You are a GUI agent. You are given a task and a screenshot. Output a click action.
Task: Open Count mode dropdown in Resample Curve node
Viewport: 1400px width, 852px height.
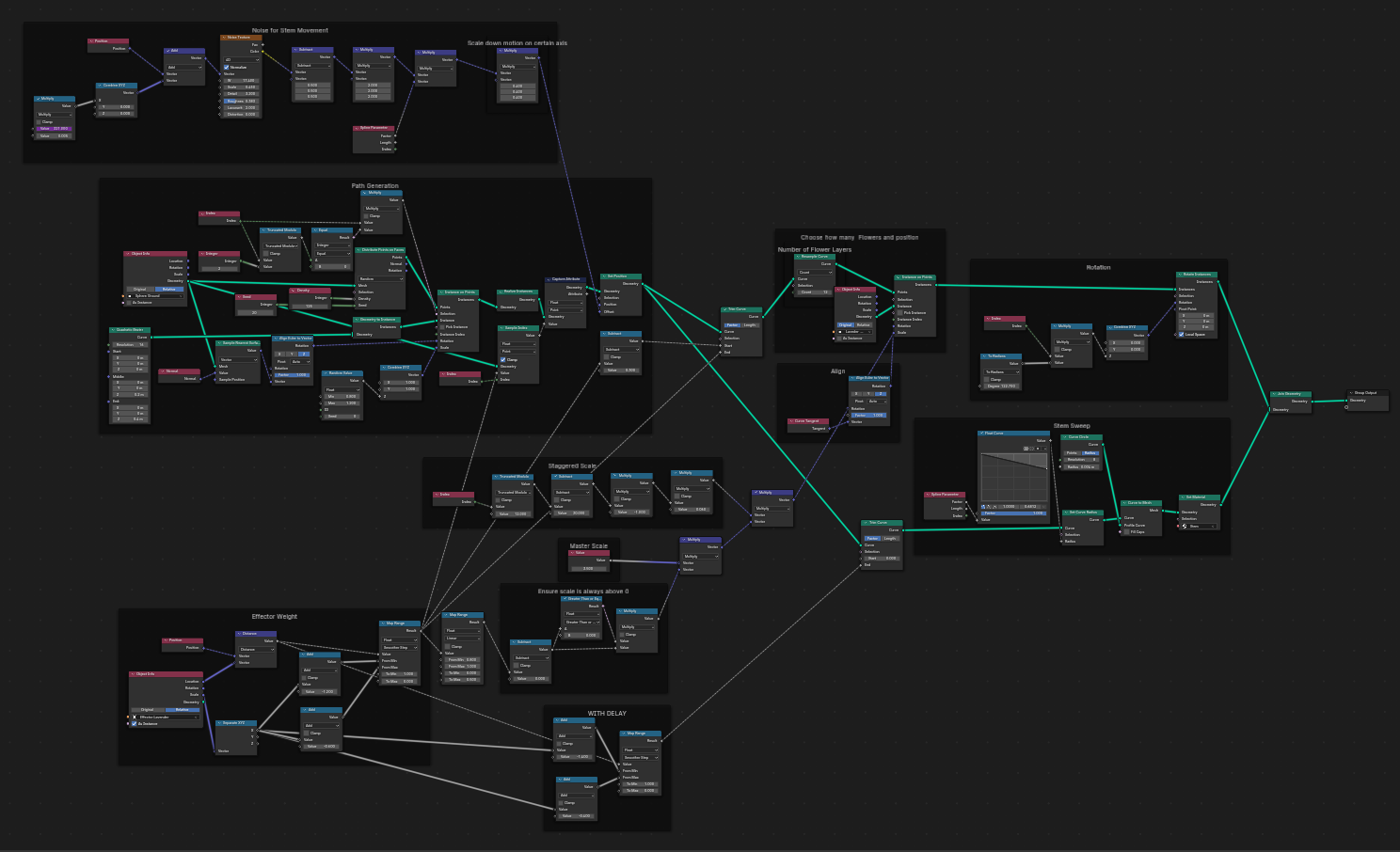(815, 273)
